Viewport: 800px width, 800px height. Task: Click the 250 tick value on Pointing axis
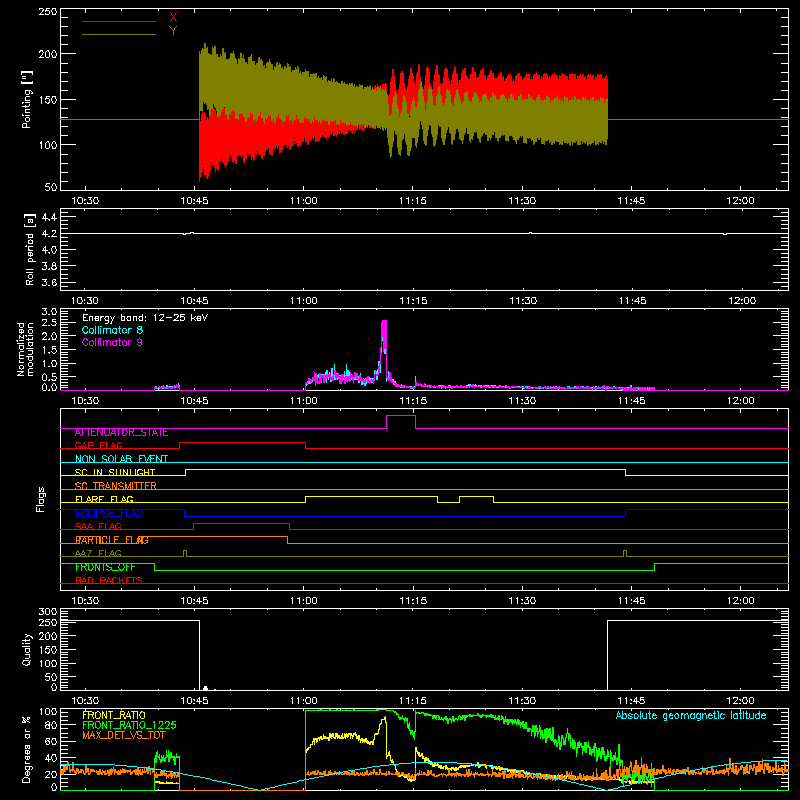[48, 12]
